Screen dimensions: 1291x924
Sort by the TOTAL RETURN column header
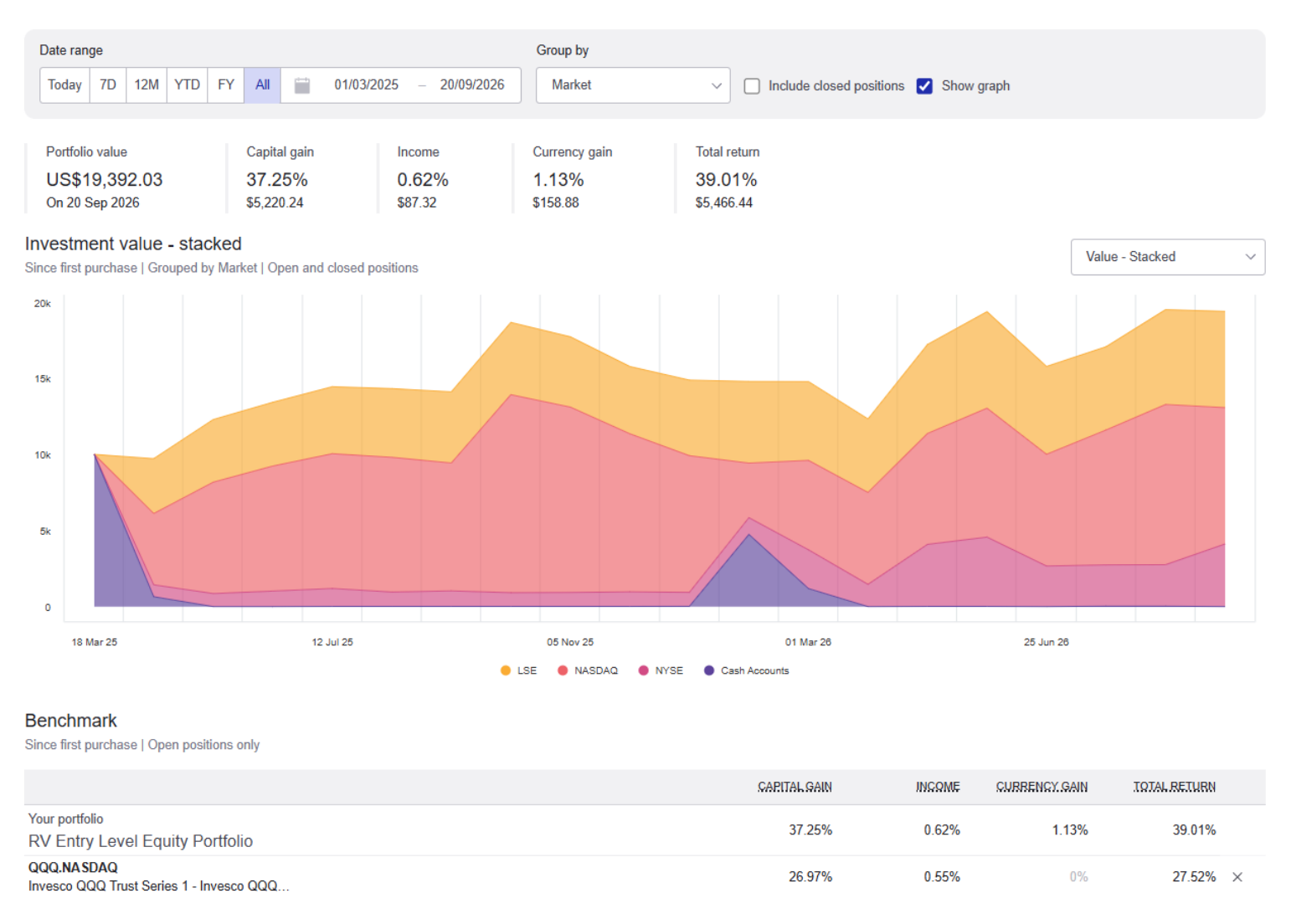point(1174,787)
